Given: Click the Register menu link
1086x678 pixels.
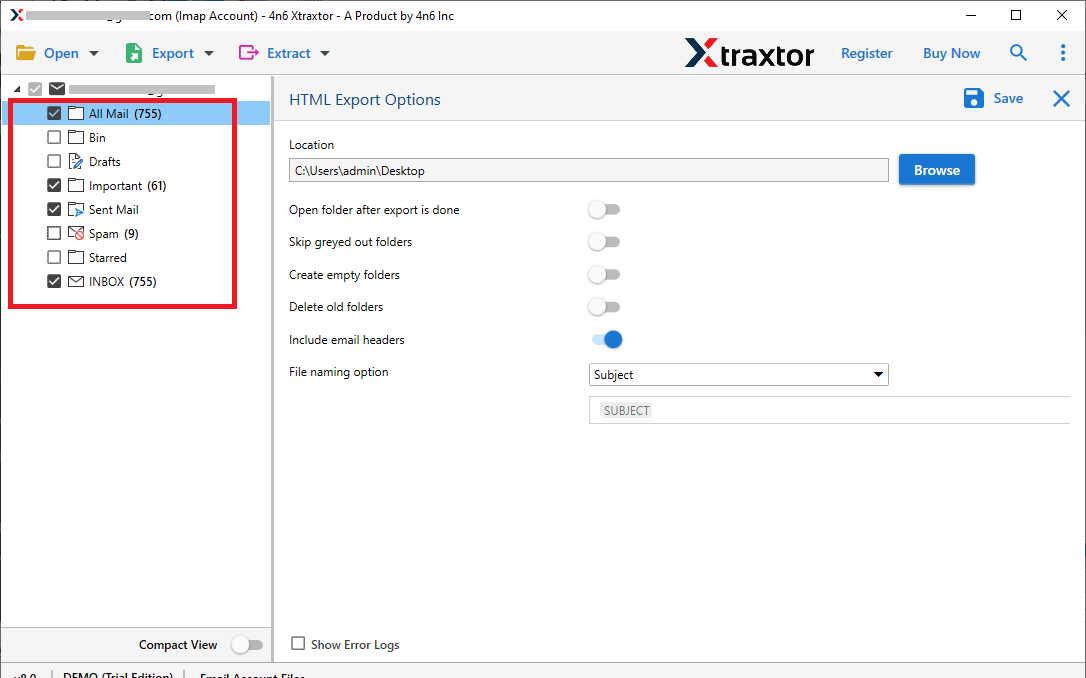Looking at the screenshot, I should [x=866, y=52].
